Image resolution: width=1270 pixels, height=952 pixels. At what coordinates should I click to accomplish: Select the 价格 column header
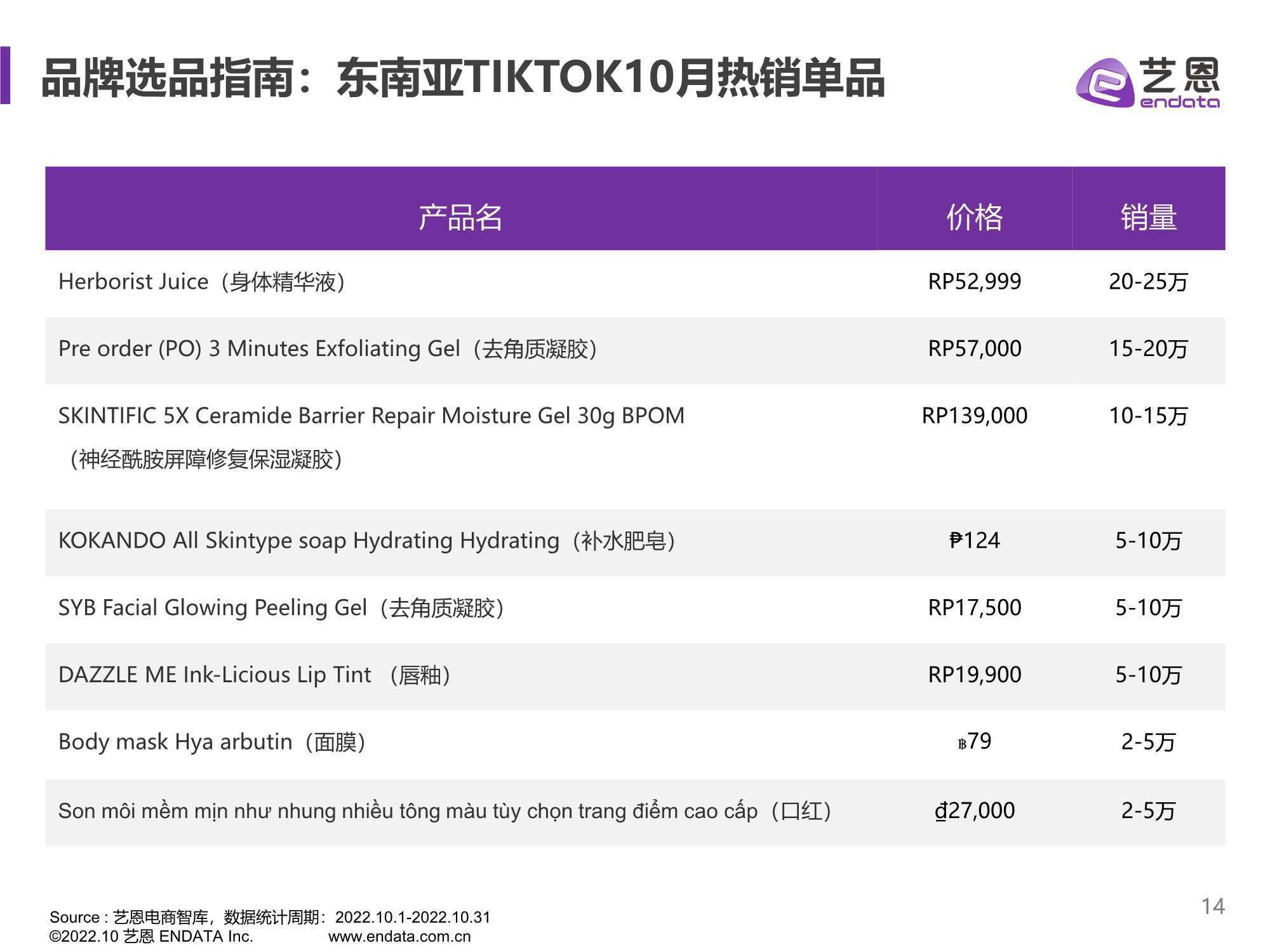(975, 208)
